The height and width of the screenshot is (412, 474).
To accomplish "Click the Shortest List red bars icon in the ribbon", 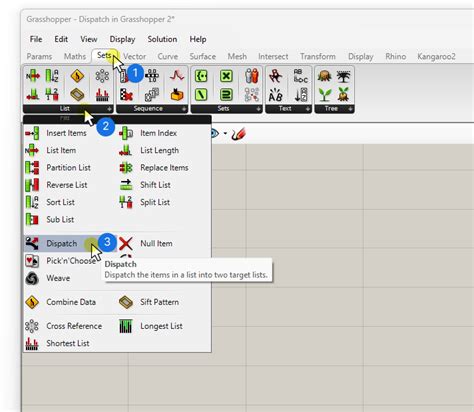I will coord(102,95).
